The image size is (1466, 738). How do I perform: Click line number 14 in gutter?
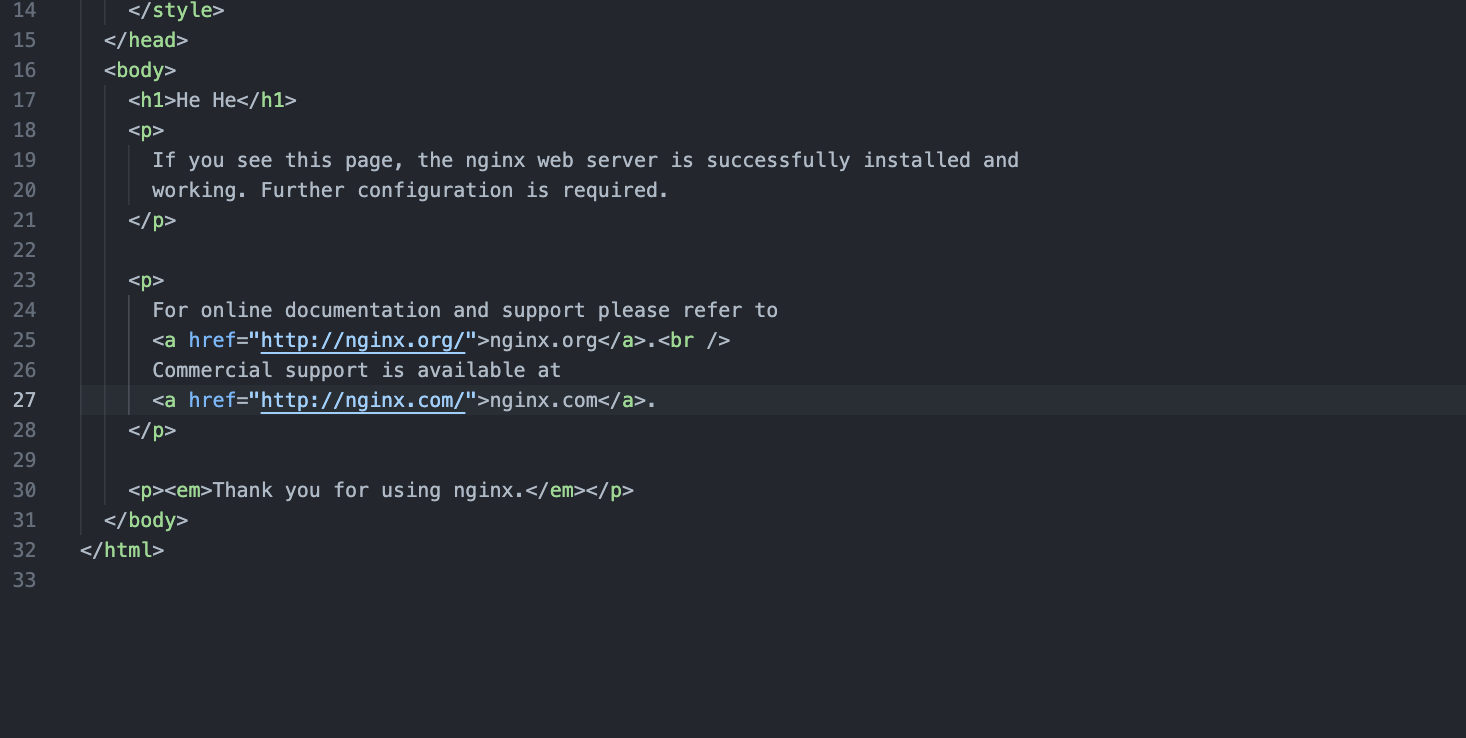pyautogui.click(x=24, y=10)
